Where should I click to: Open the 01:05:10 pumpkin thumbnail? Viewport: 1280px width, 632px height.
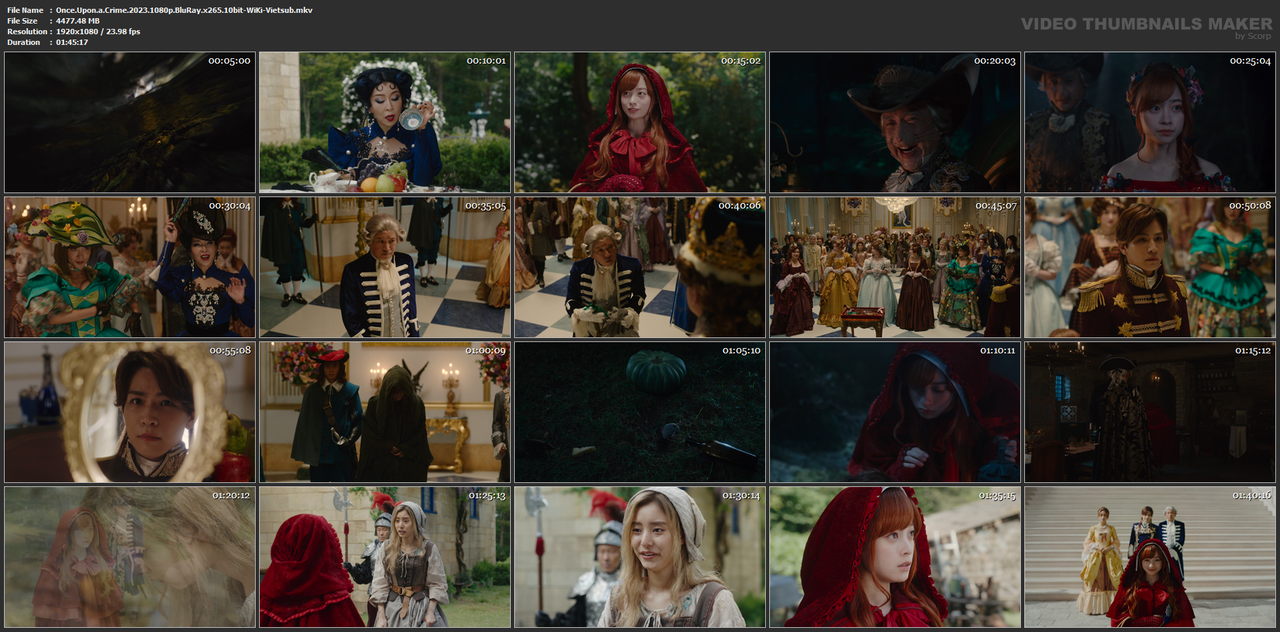(640, 412)
